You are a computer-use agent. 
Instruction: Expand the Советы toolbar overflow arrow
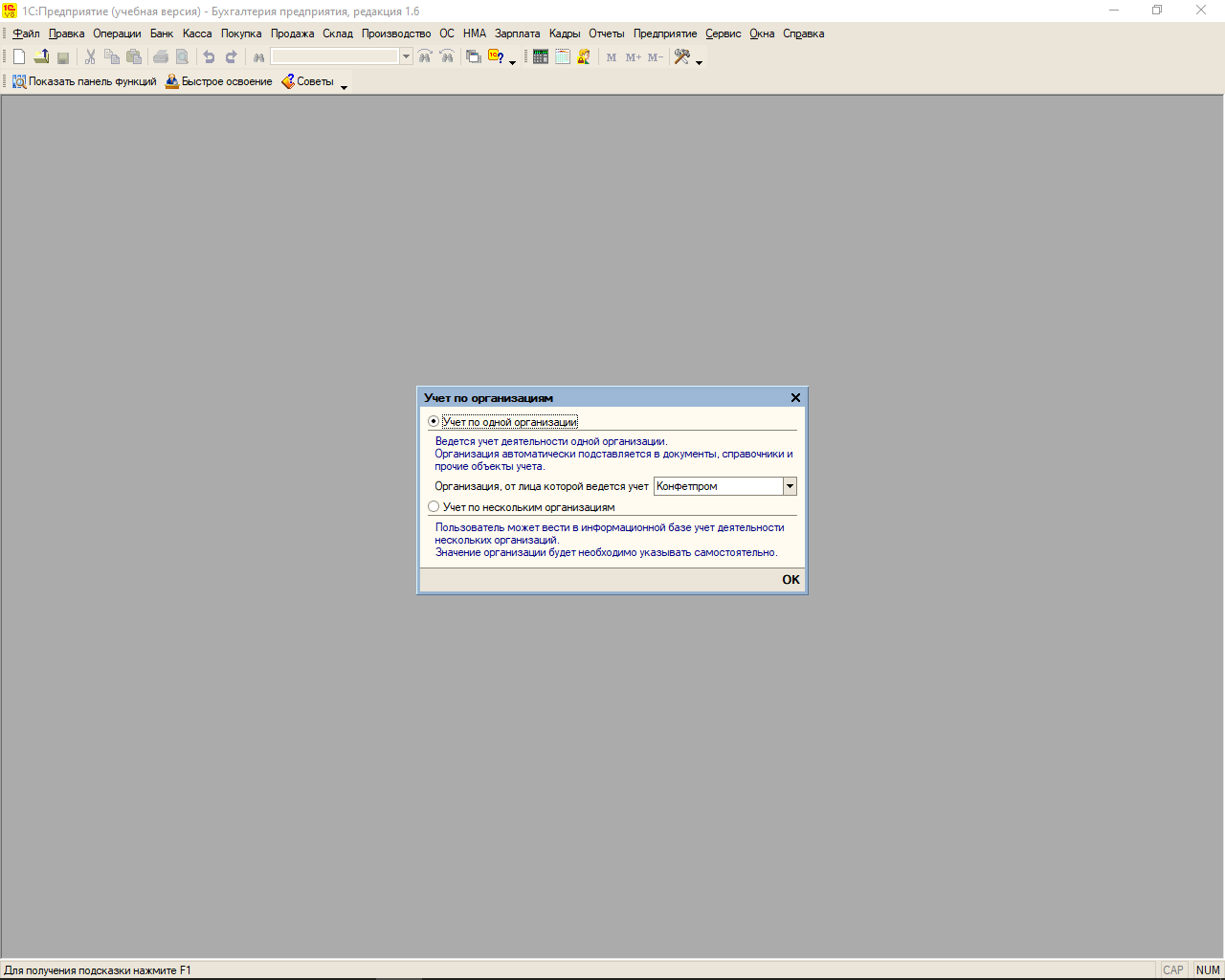[x=345, y=87]
